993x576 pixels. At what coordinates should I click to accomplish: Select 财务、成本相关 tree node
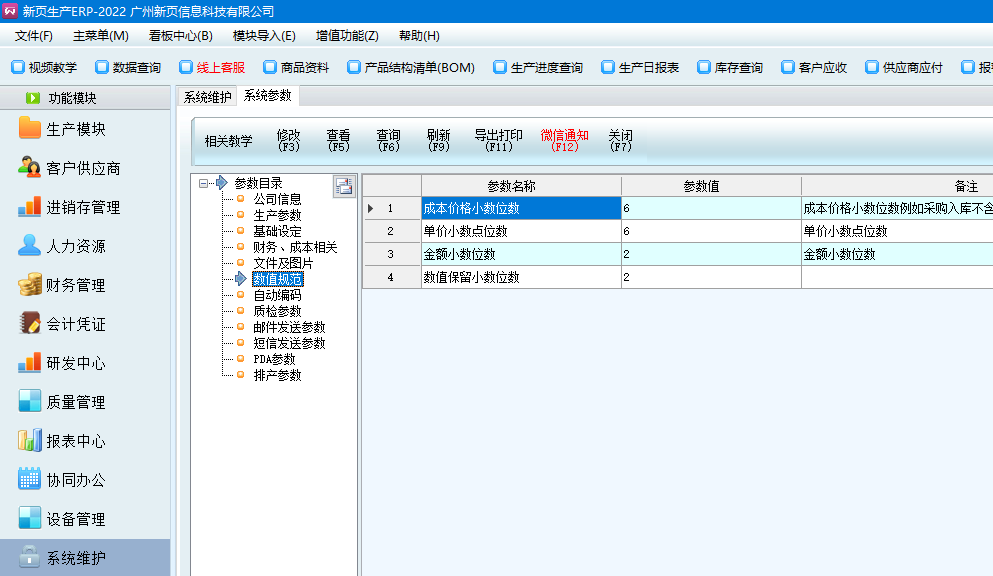tap(295, 247)
